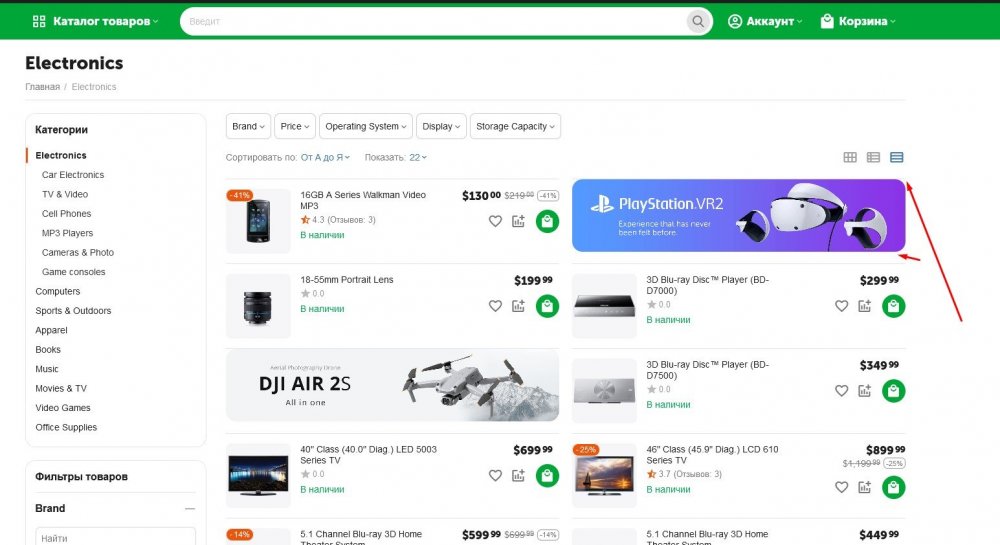This screenshot has width=1000, height=545.
Task: Open 'Аккаунт' dropdown menu
Action: 765,21
